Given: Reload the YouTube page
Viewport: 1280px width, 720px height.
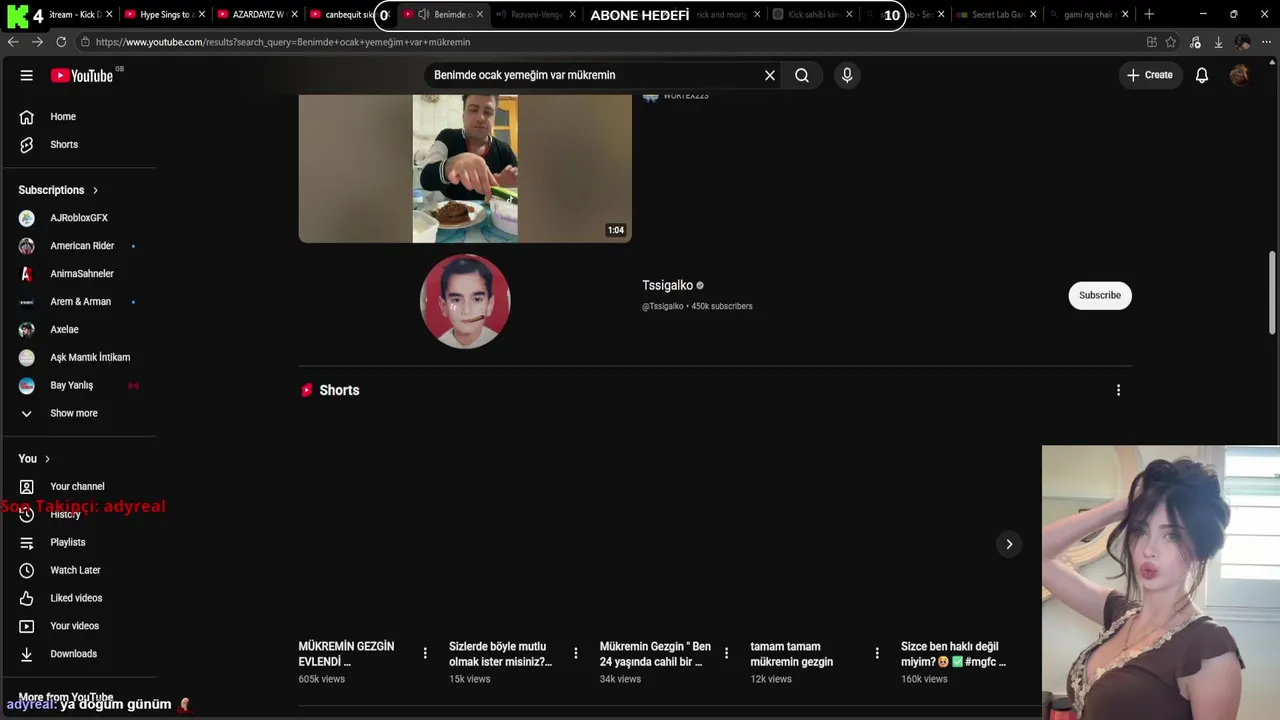Looking at the screenshot, I should (x=61, y=42).
